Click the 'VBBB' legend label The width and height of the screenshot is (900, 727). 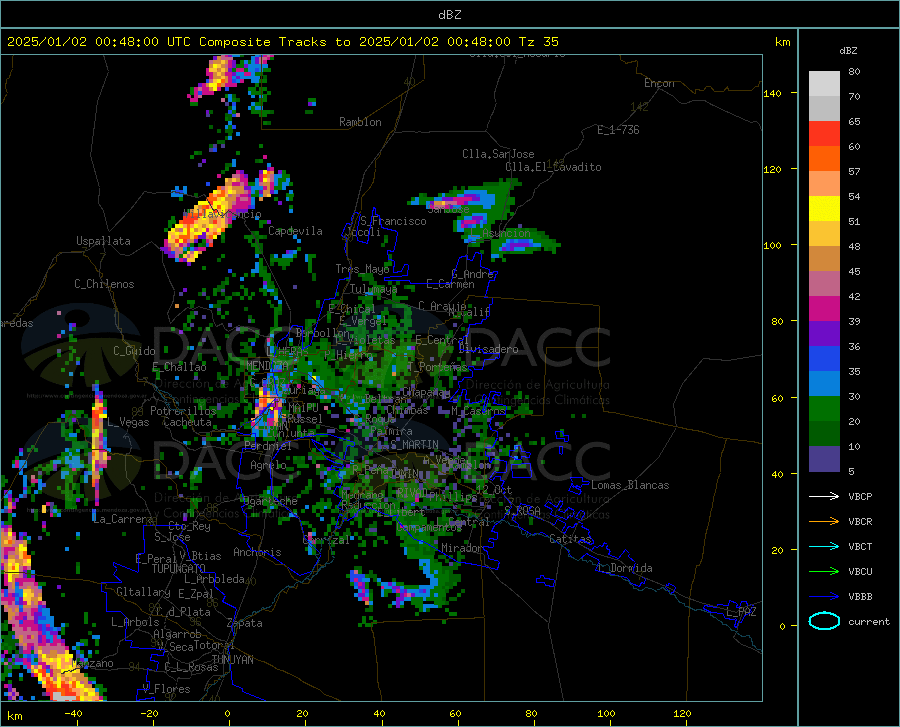(860, 597)
